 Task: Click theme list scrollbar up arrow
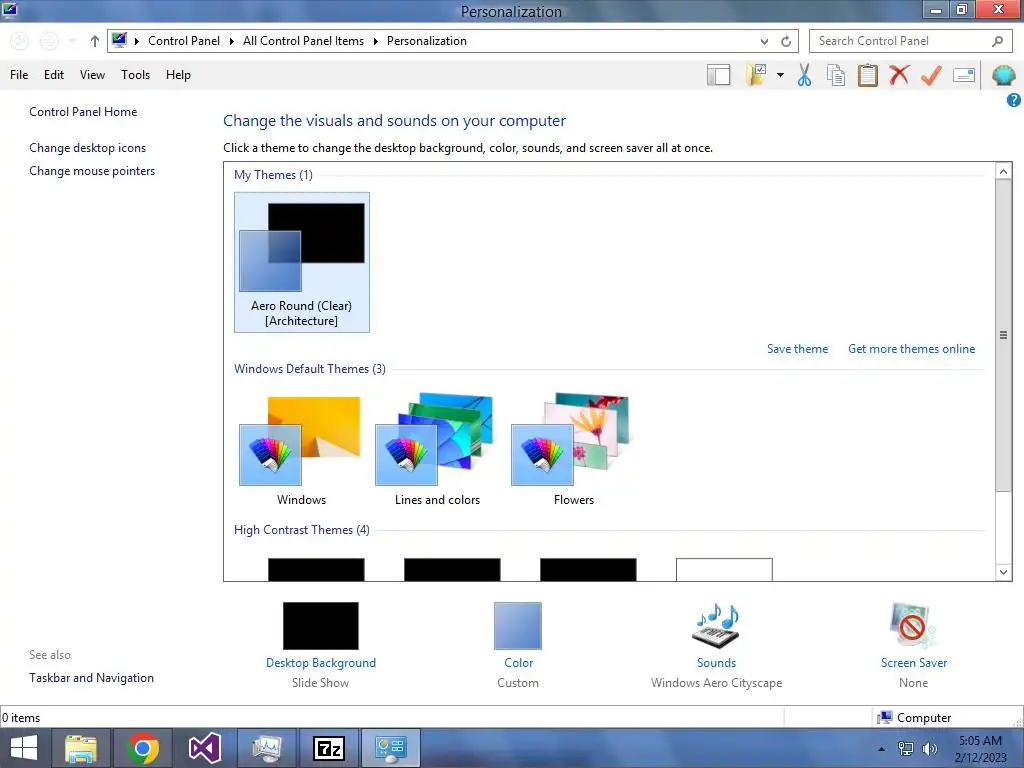click(x=1004, y=171)
